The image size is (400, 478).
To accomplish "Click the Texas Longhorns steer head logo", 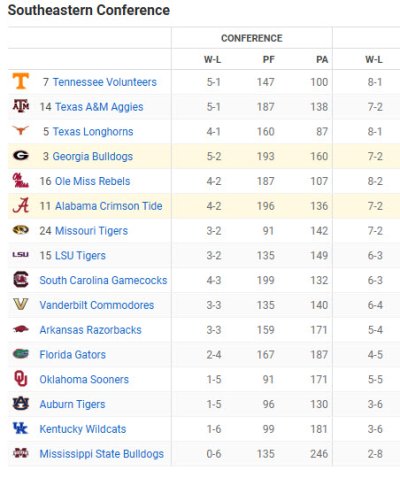I will point(21,130).
